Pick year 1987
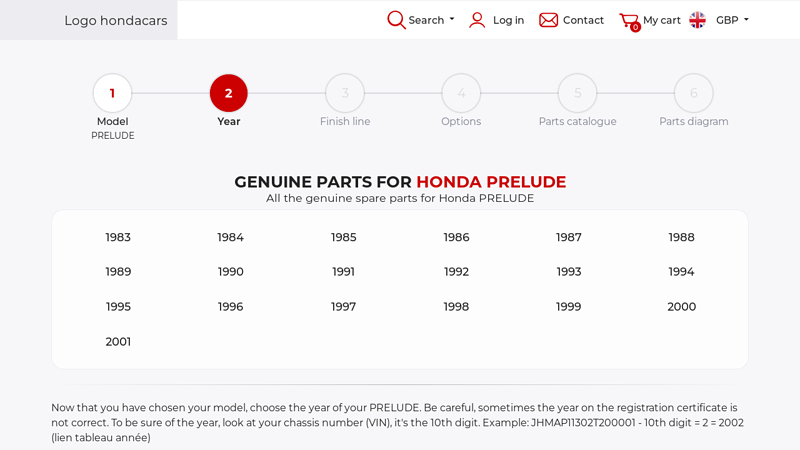This screenshot has height=450, width=800. 569,237
